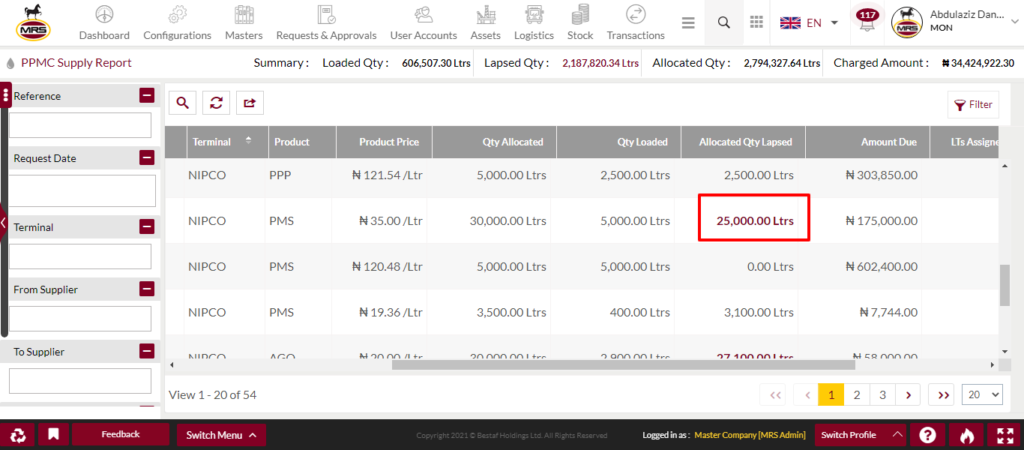Sort by the Terminal column header
This screenshot has height=450, width=1024.
(227, 142)
